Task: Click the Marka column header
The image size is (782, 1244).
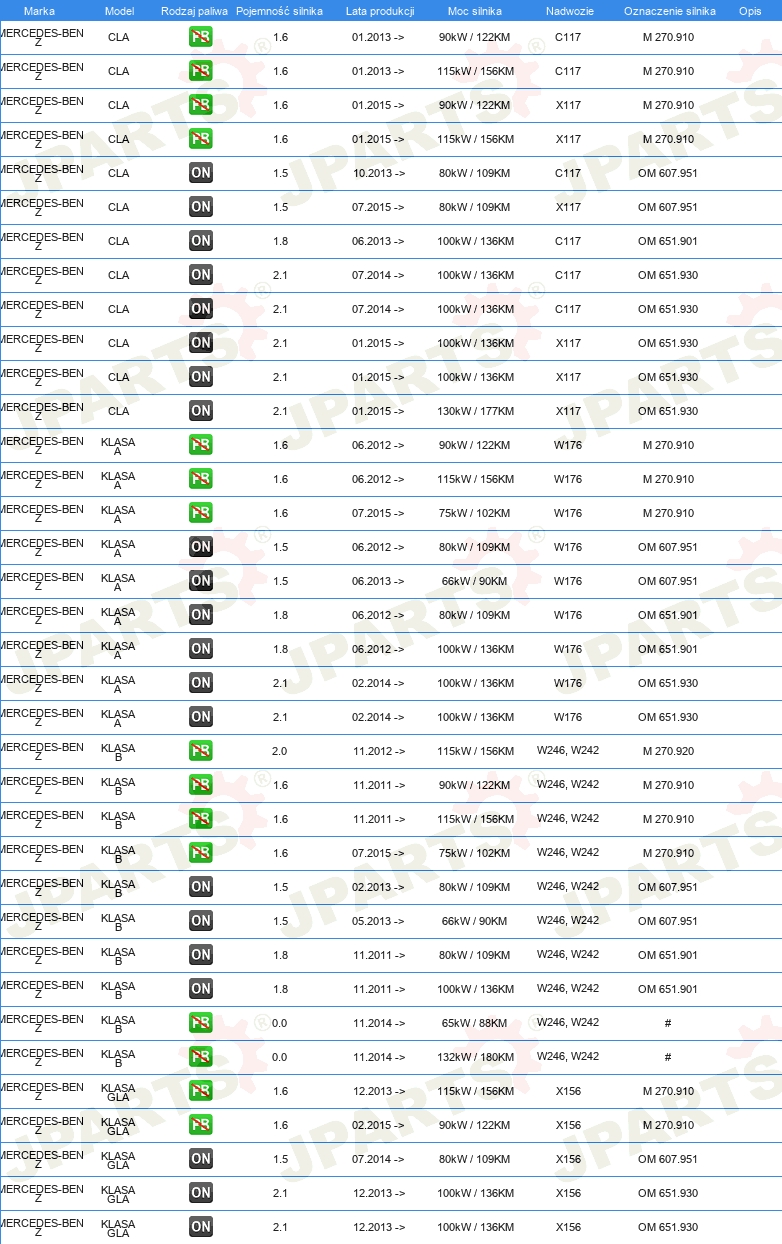Action: point(39,11)
